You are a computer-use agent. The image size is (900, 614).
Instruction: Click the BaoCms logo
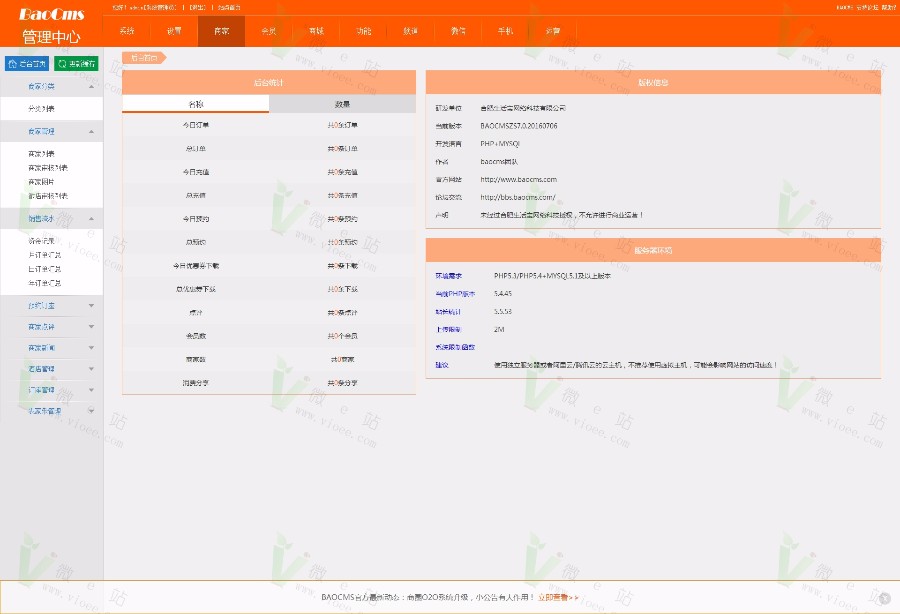[51, 14]
